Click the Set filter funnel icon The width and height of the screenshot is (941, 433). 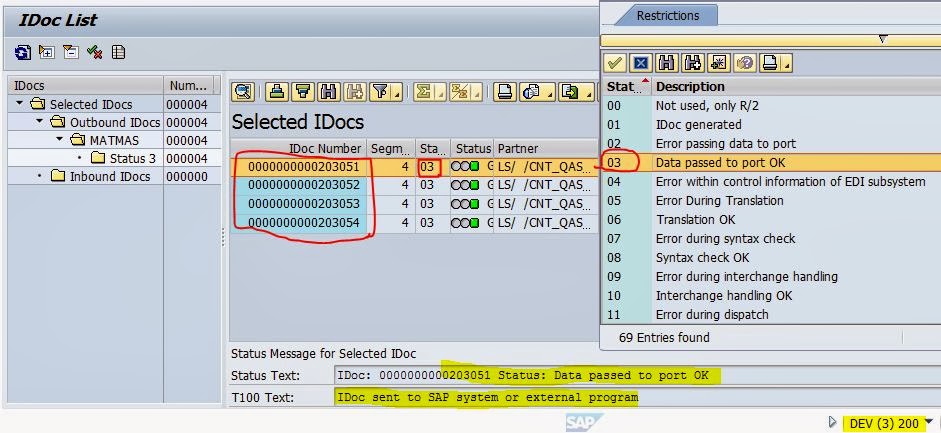point(380,92)
